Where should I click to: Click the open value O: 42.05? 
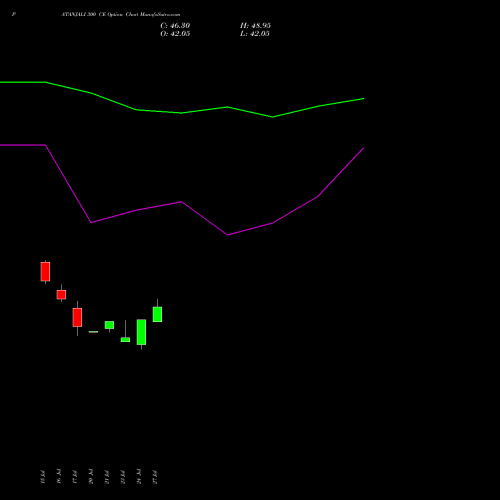(175, 34)
